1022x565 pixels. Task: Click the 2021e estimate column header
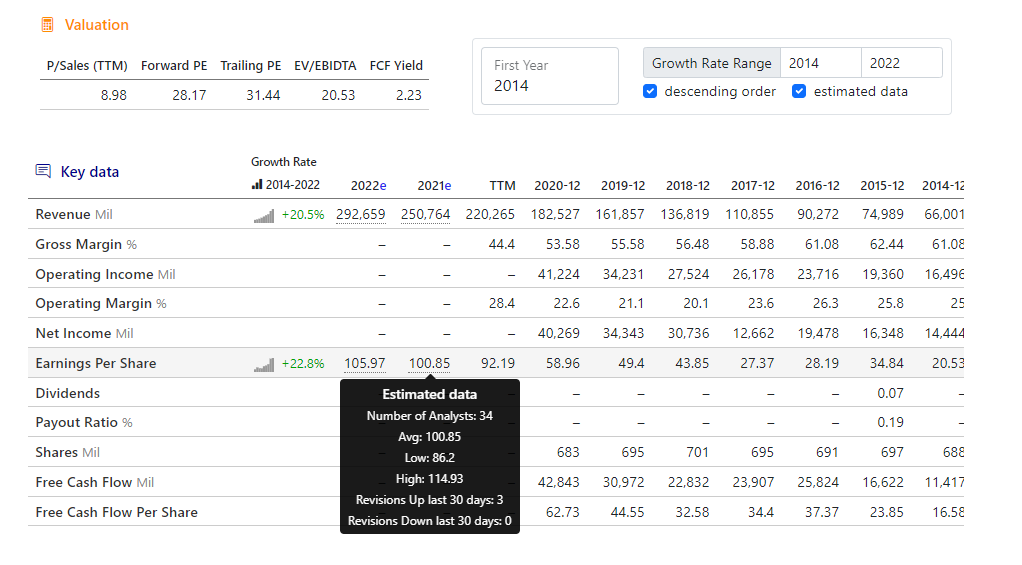pyautogui.click(x=434, y=186)
